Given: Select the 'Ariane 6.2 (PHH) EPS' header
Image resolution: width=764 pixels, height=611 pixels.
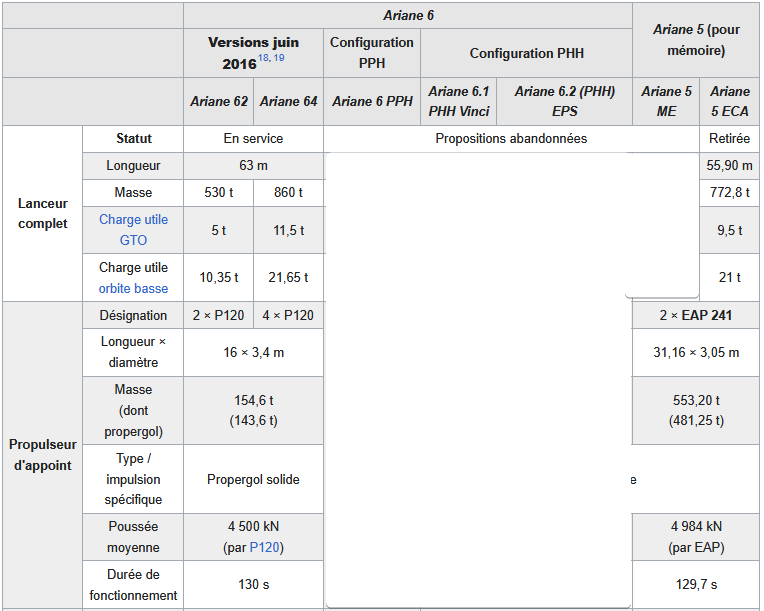Looking at the screenshot, I should coord(565,101).
